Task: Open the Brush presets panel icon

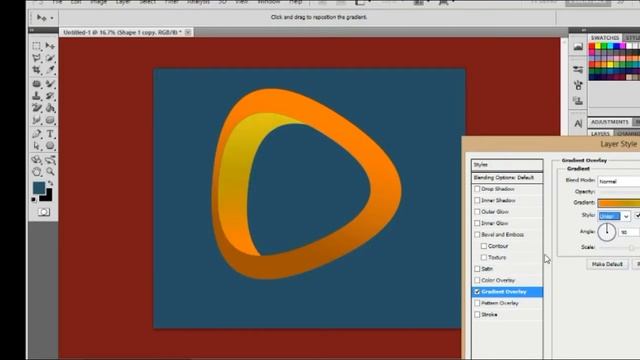Action: (x=578, y=70)
